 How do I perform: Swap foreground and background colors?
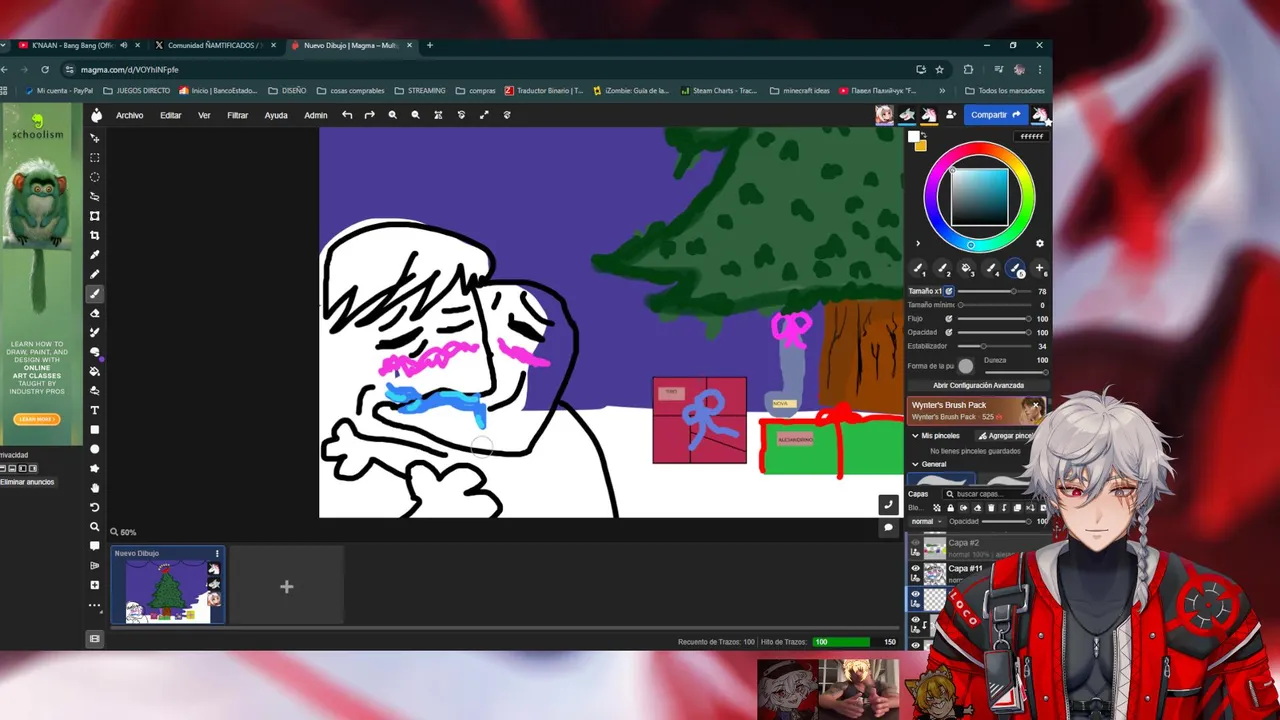tap(924, 135)
